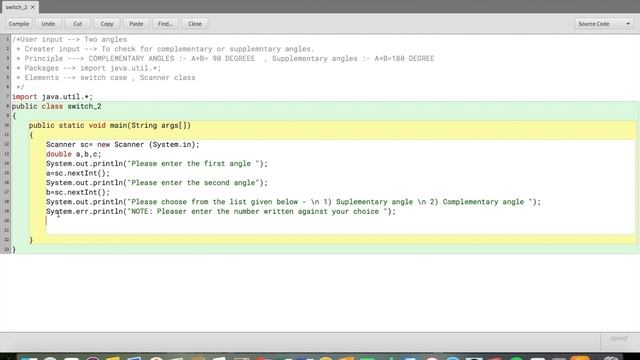The height and width of the screenshot is (360, 640).
Task: Click the comment 'Creater input --> To check for complementary'
Action: tap(165, 49)
